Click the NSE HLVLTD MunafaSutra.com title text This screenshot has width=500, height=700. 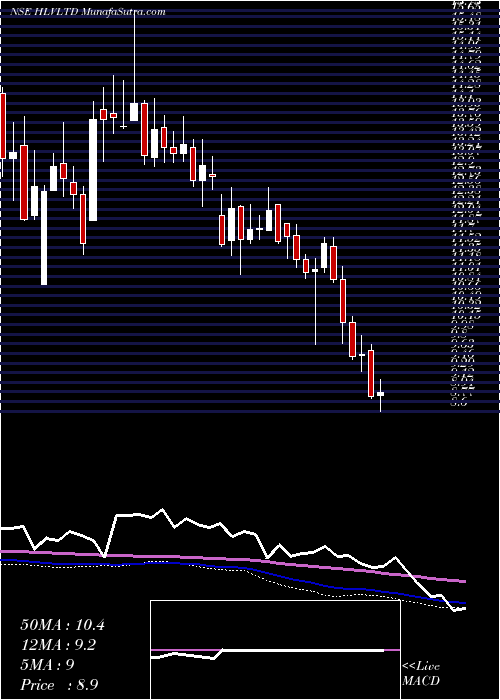click(88, 12)
